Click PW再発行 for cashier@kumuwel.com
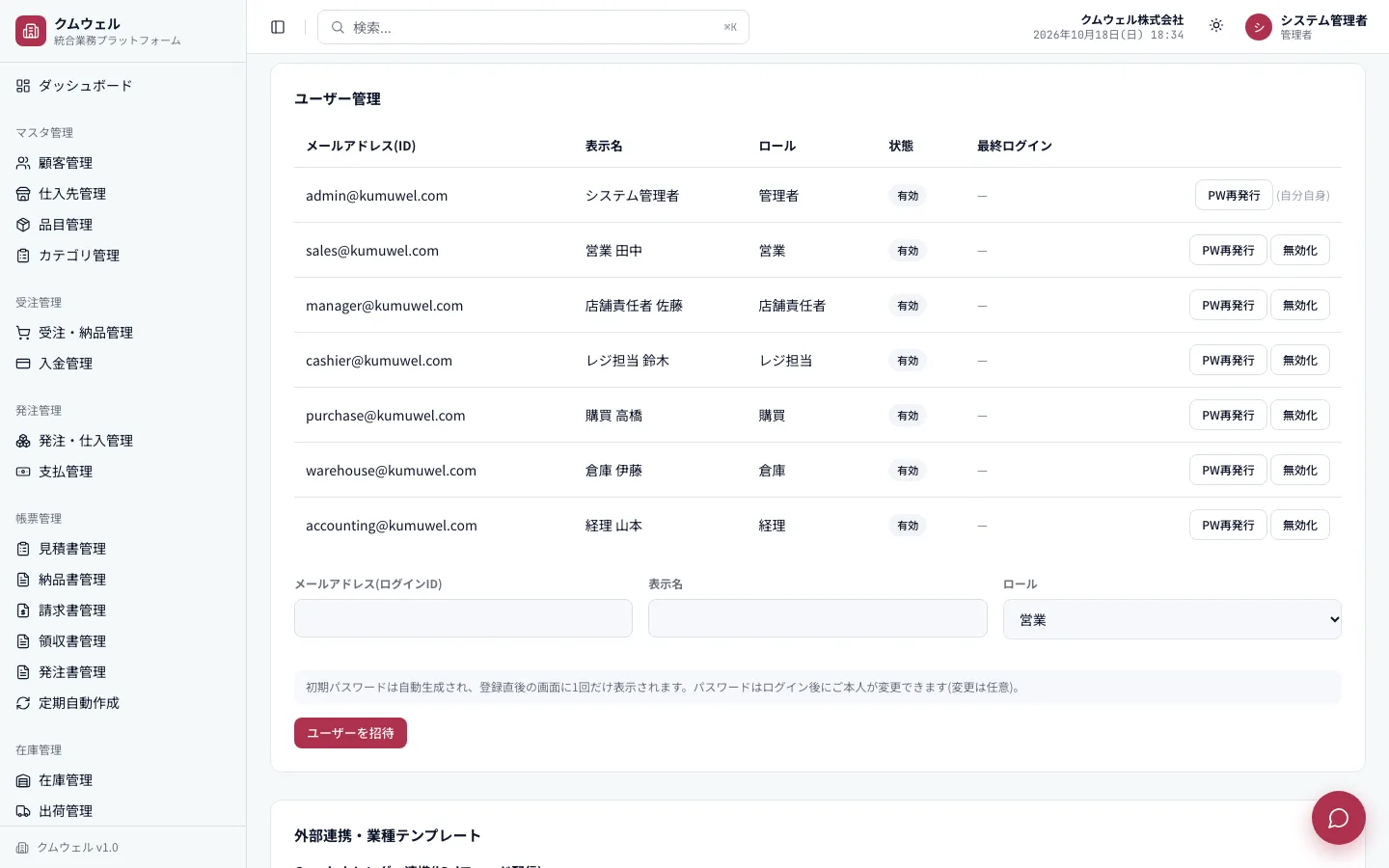Image resolution: width=1389 pixels, height=868 pixels. [1228, 360]
